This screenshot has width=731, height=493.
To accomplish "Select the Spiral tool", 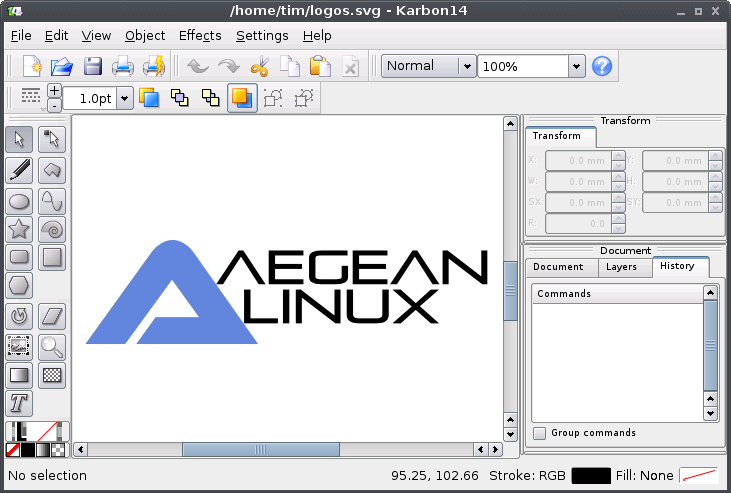I will point(52,229).
